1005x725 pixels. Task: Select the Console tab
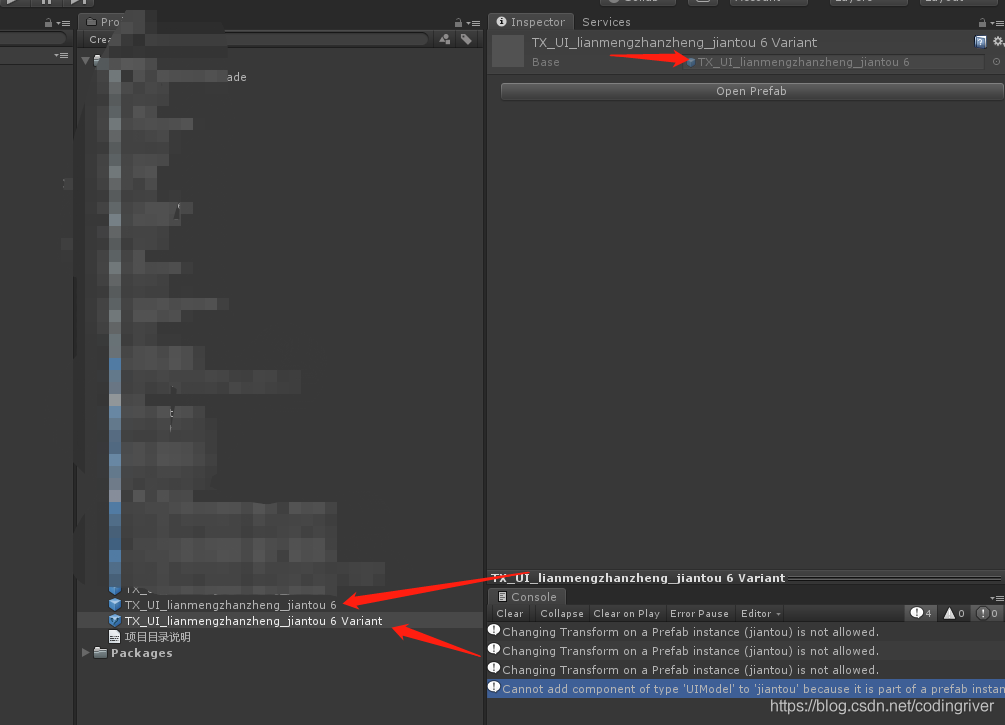[x=527, y=597]
